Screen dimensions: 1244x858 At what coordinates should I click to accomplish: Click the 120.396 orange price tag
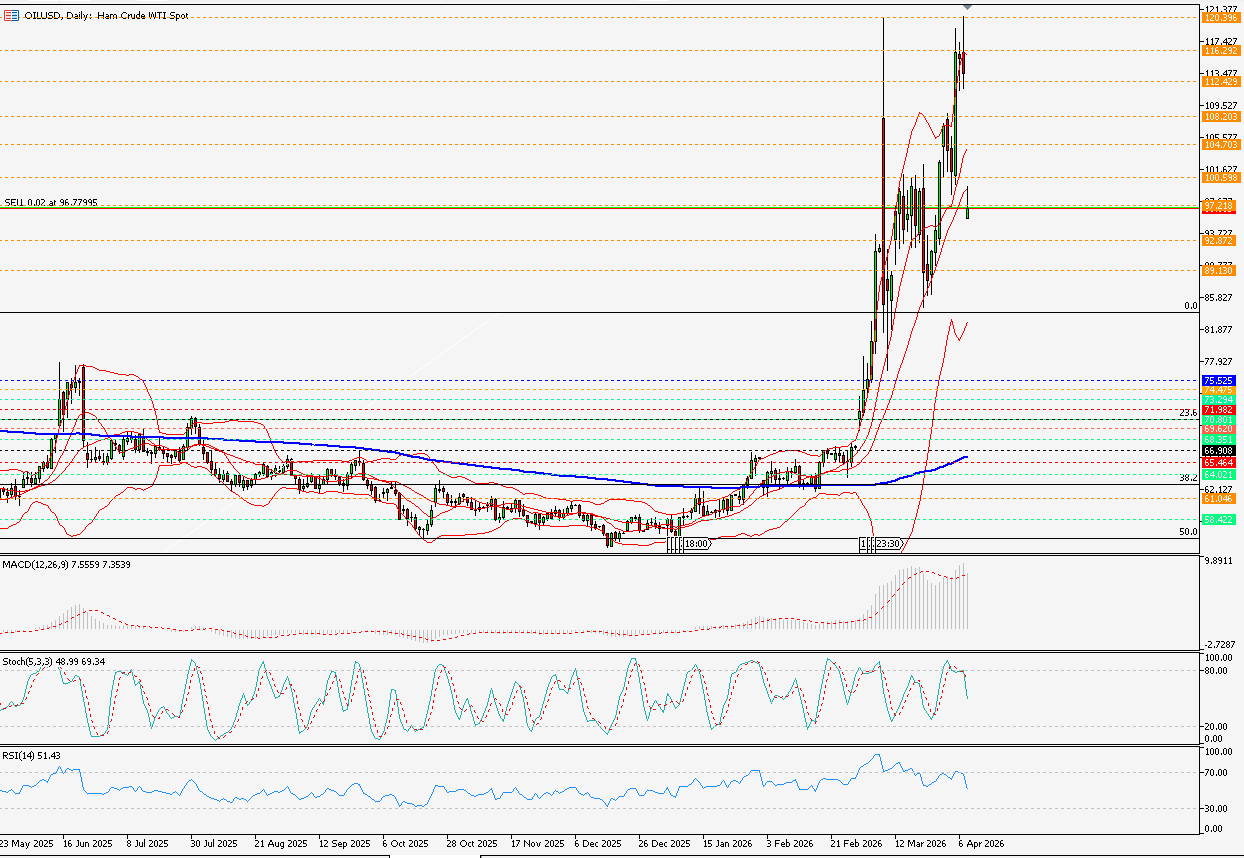tap(1221, 18)
